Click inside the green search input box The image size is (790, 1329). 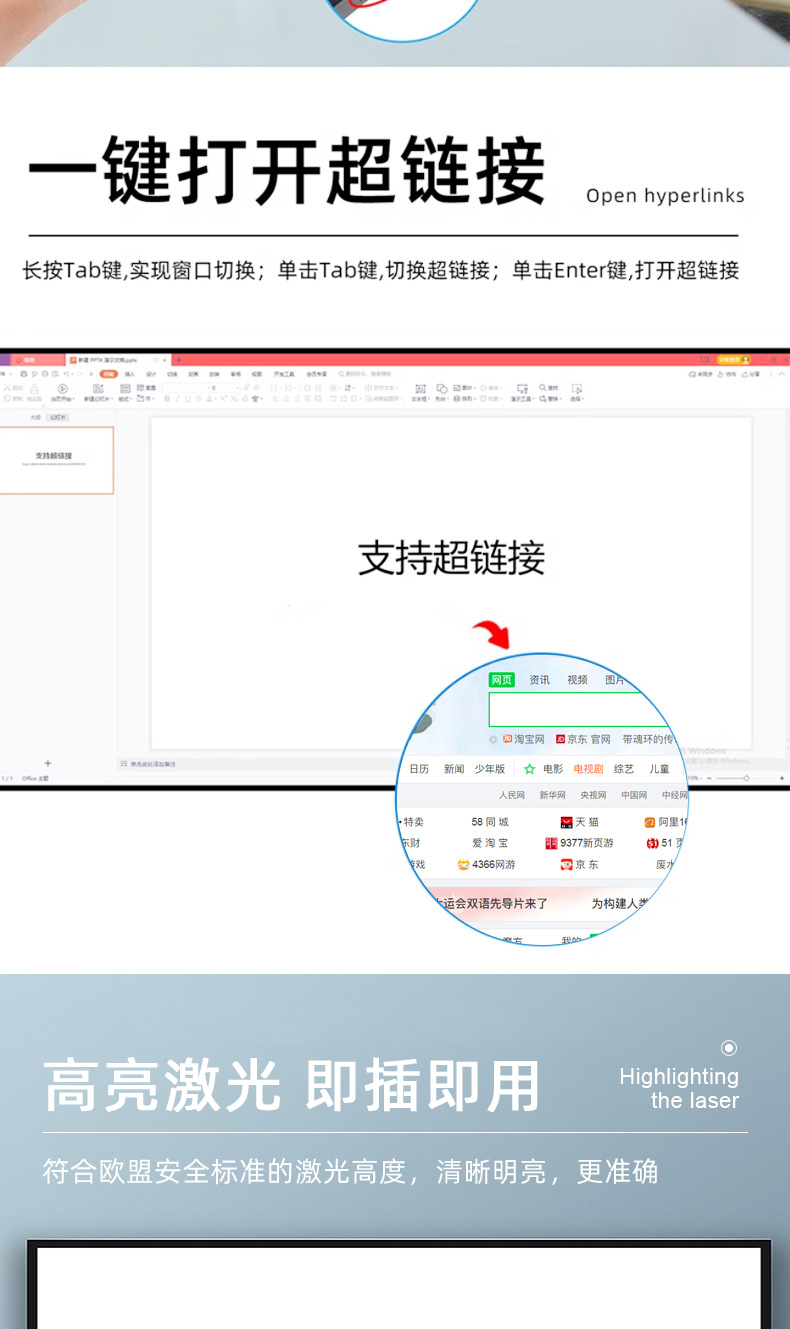[578, 709]
